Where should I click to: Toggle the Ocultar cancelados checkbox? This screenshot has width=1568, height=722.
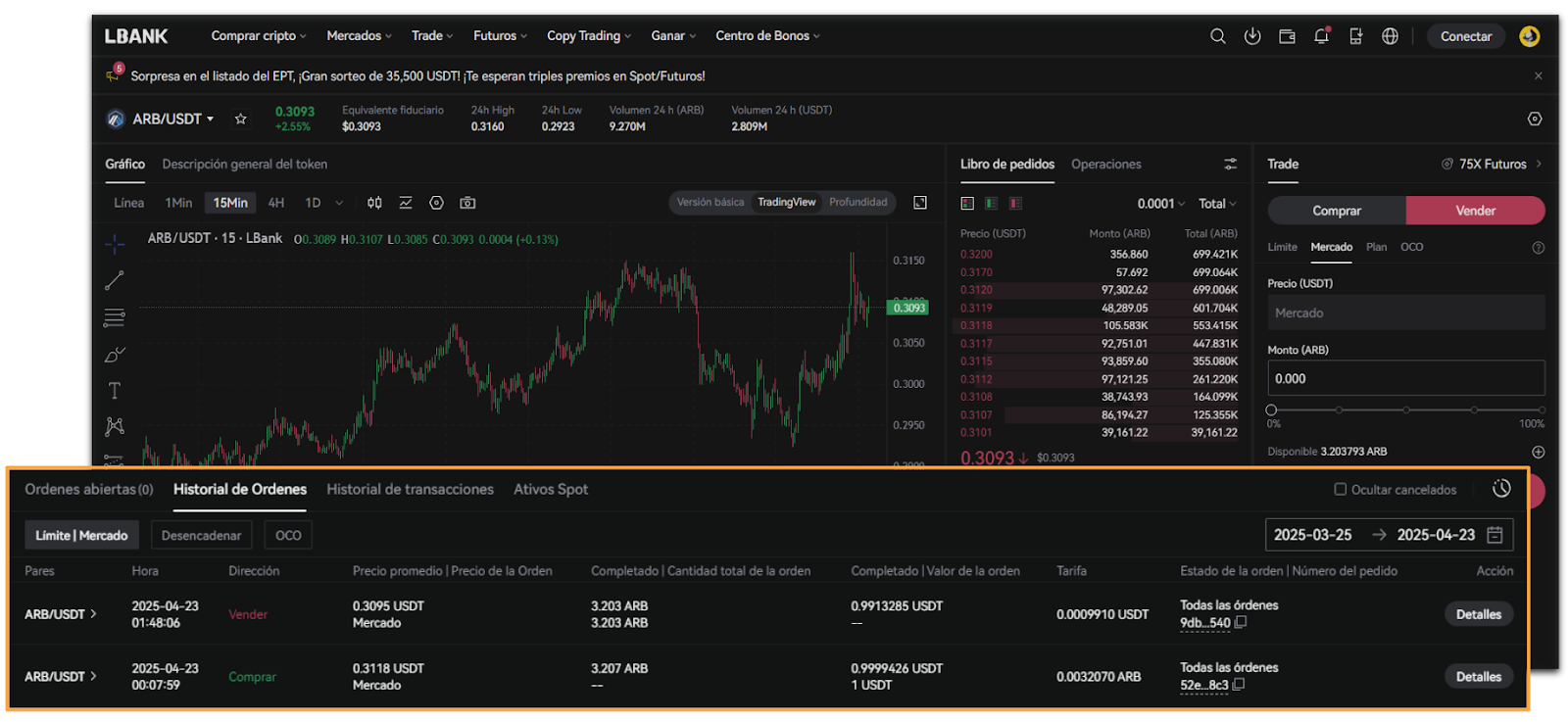1341,489
